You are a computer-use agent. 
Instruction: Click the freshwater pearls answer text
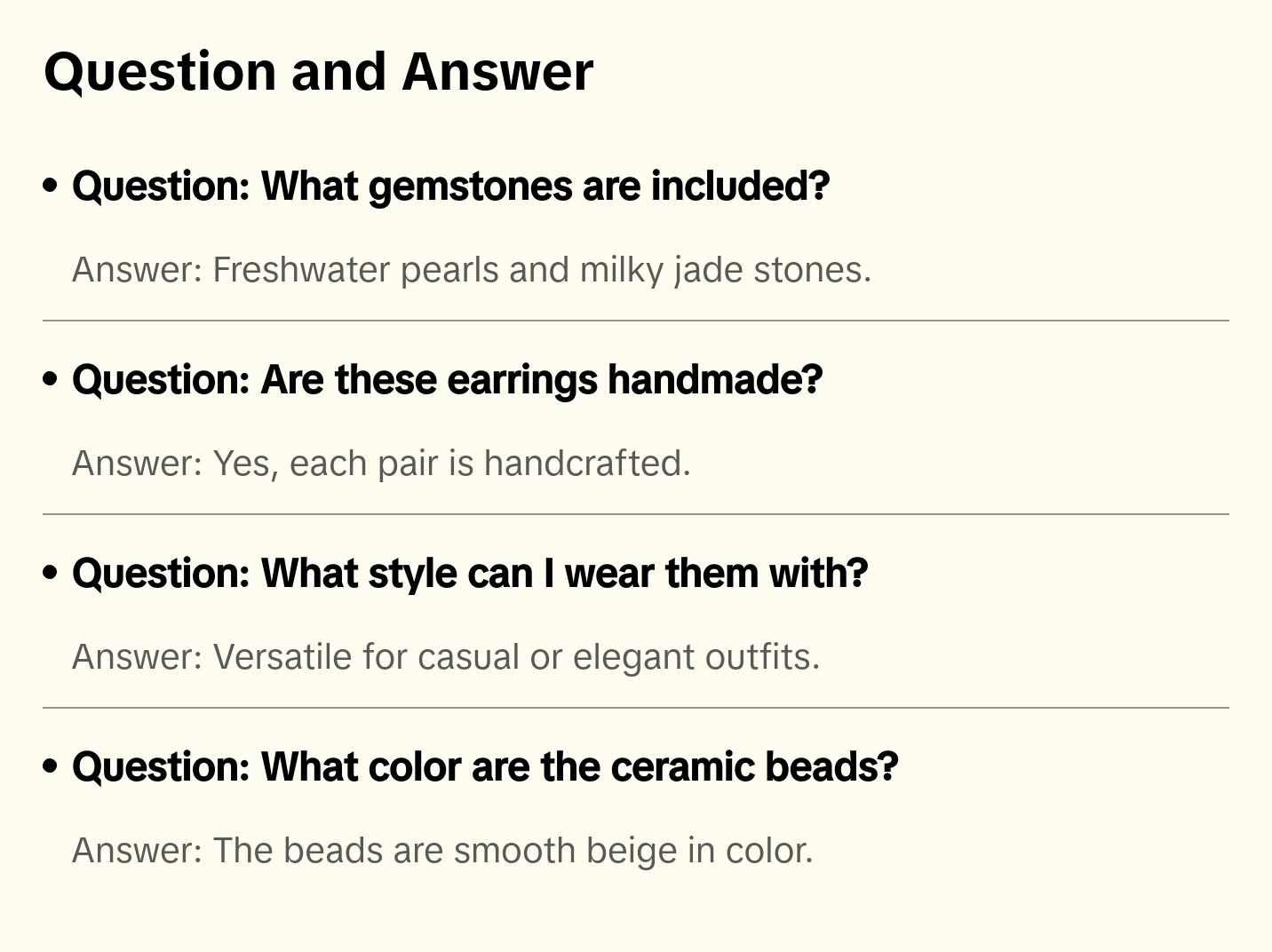coord(471,270)
